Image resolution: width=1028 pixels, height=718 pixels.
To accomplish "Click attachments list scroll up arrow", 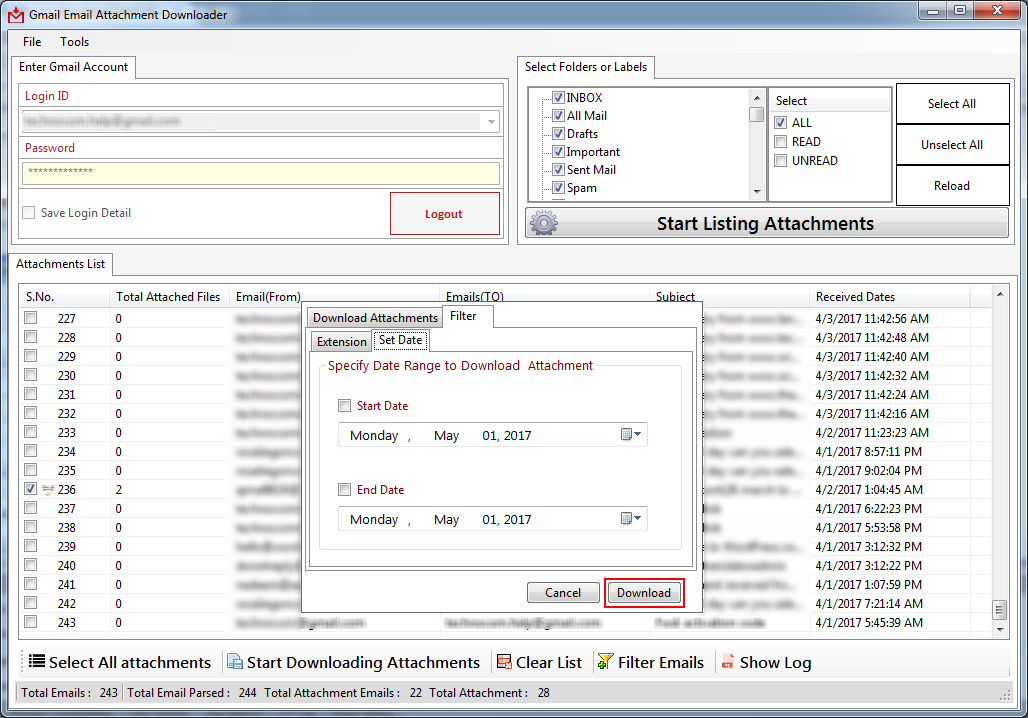I will pos(999,294).
